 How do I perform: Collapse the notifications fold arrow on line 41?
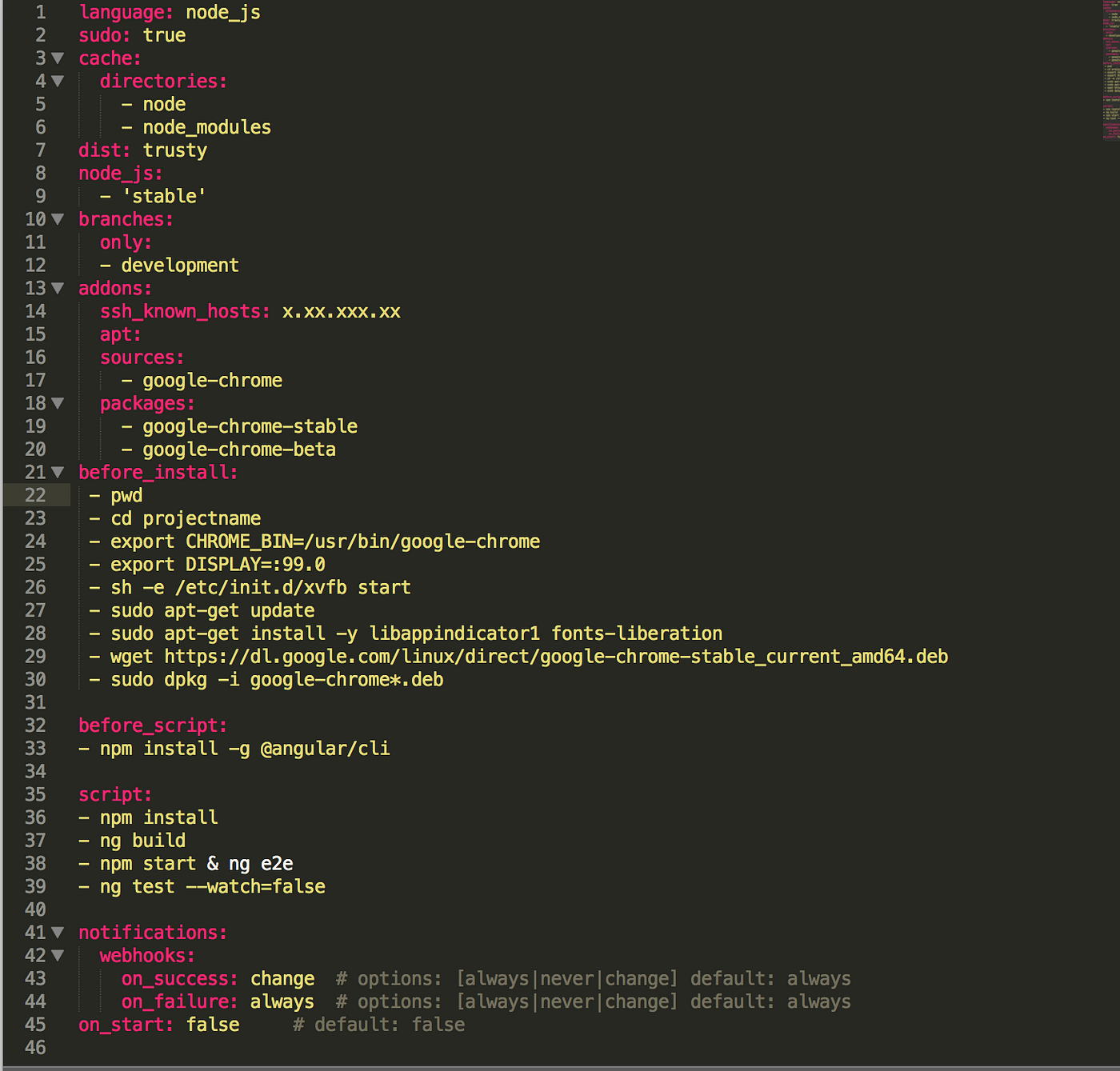pos(58,933)
